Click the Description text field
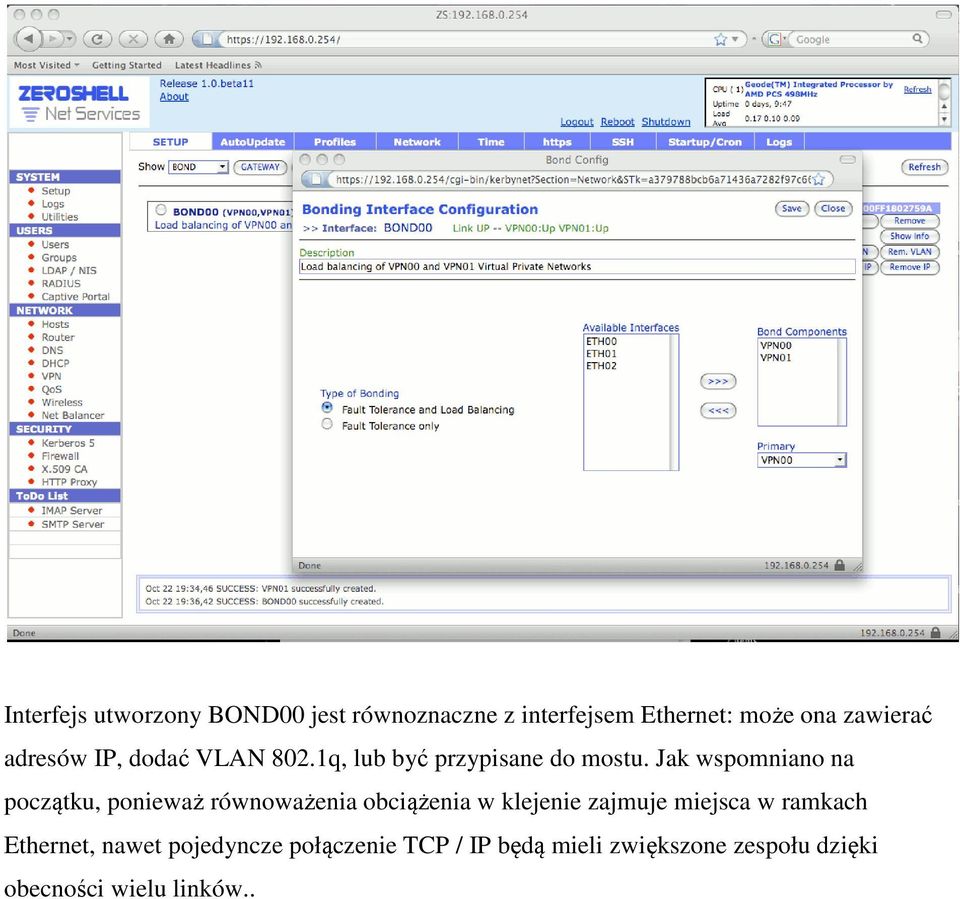The height and width of the screenshot is (899, 960). (577, 266)
